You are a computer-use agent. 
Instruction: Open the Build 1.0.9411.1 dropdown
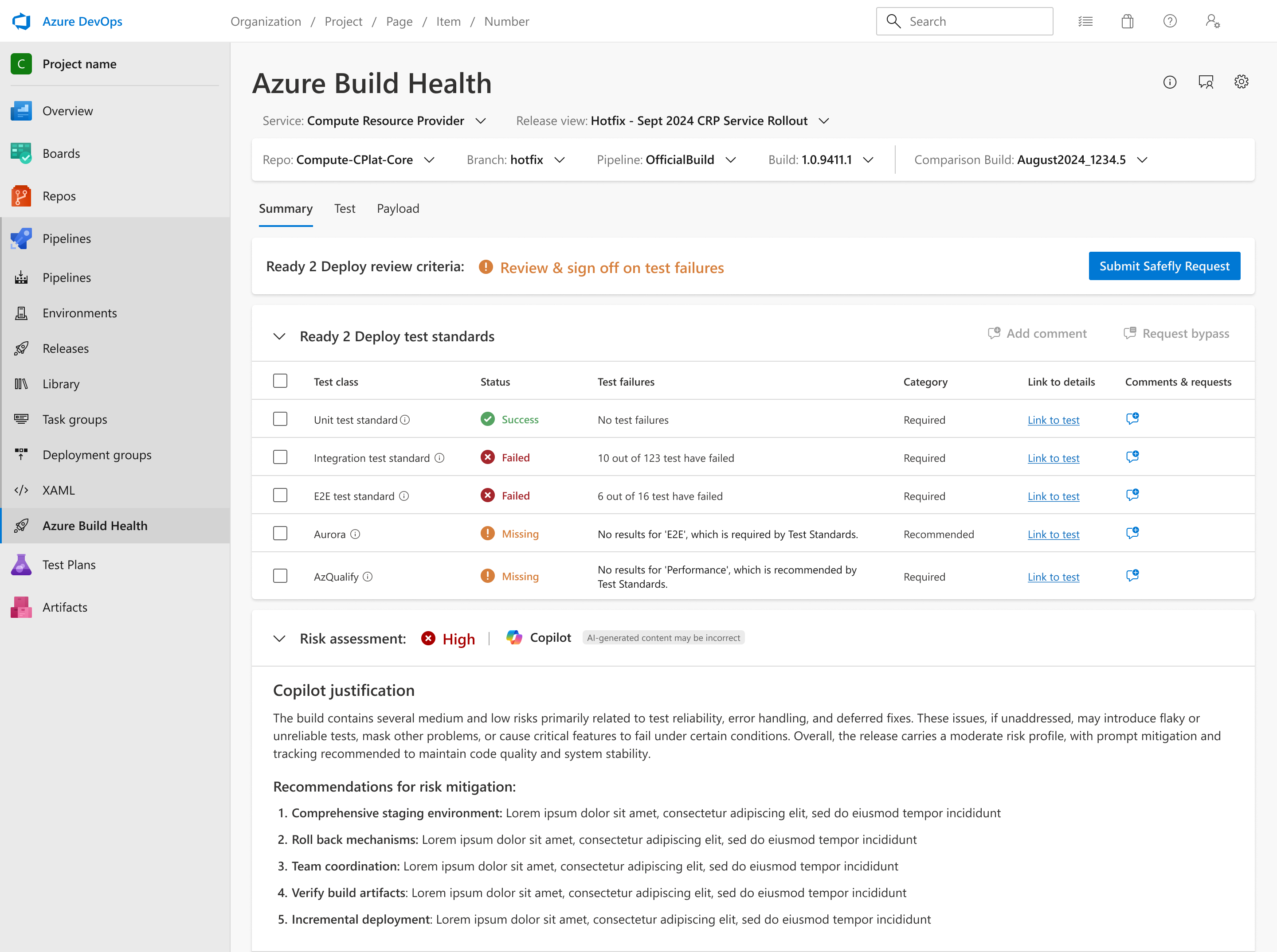click(822, 160)
